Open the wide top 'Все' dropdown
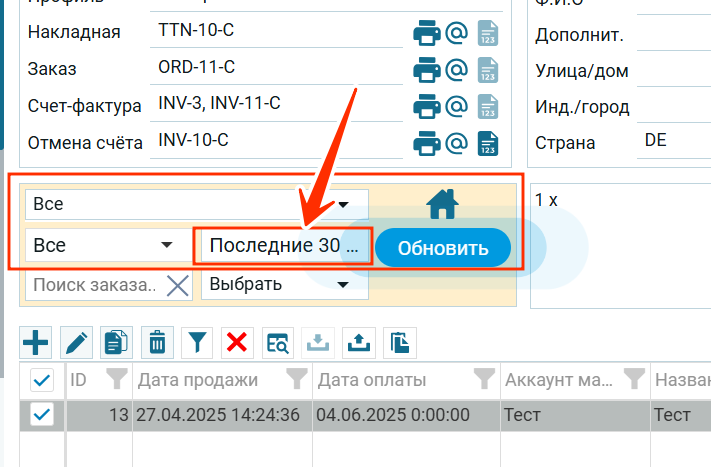 196,204
